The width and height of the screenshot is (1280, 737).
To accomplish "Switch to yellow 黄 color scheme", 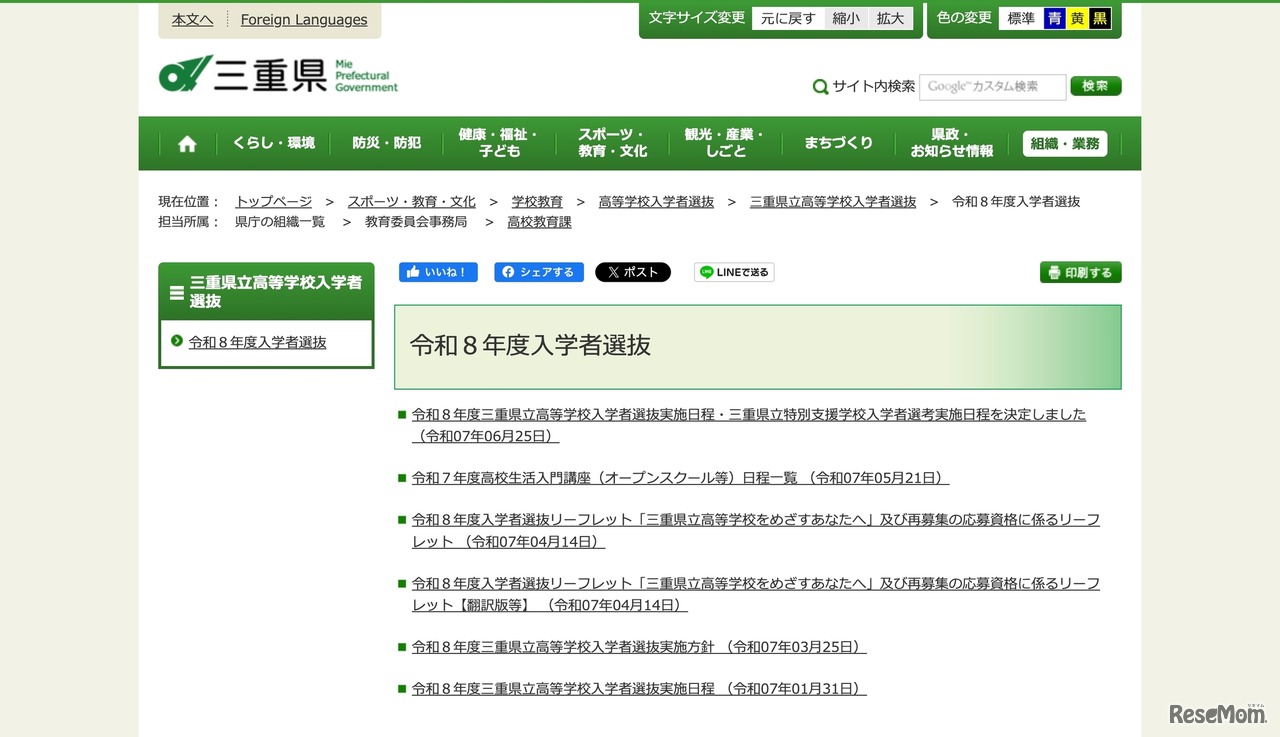I will click(x=1077, y=19).
